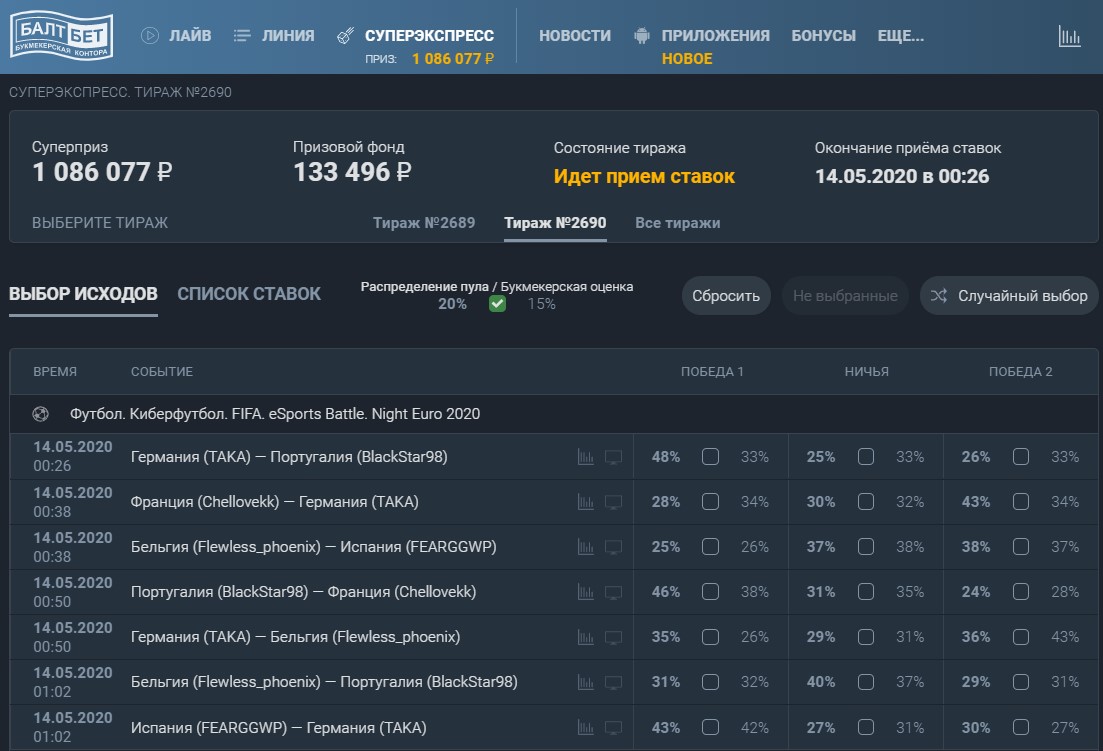Click Android icon next to Приложения
This screenshot has height=751, width=1103.
642,36
